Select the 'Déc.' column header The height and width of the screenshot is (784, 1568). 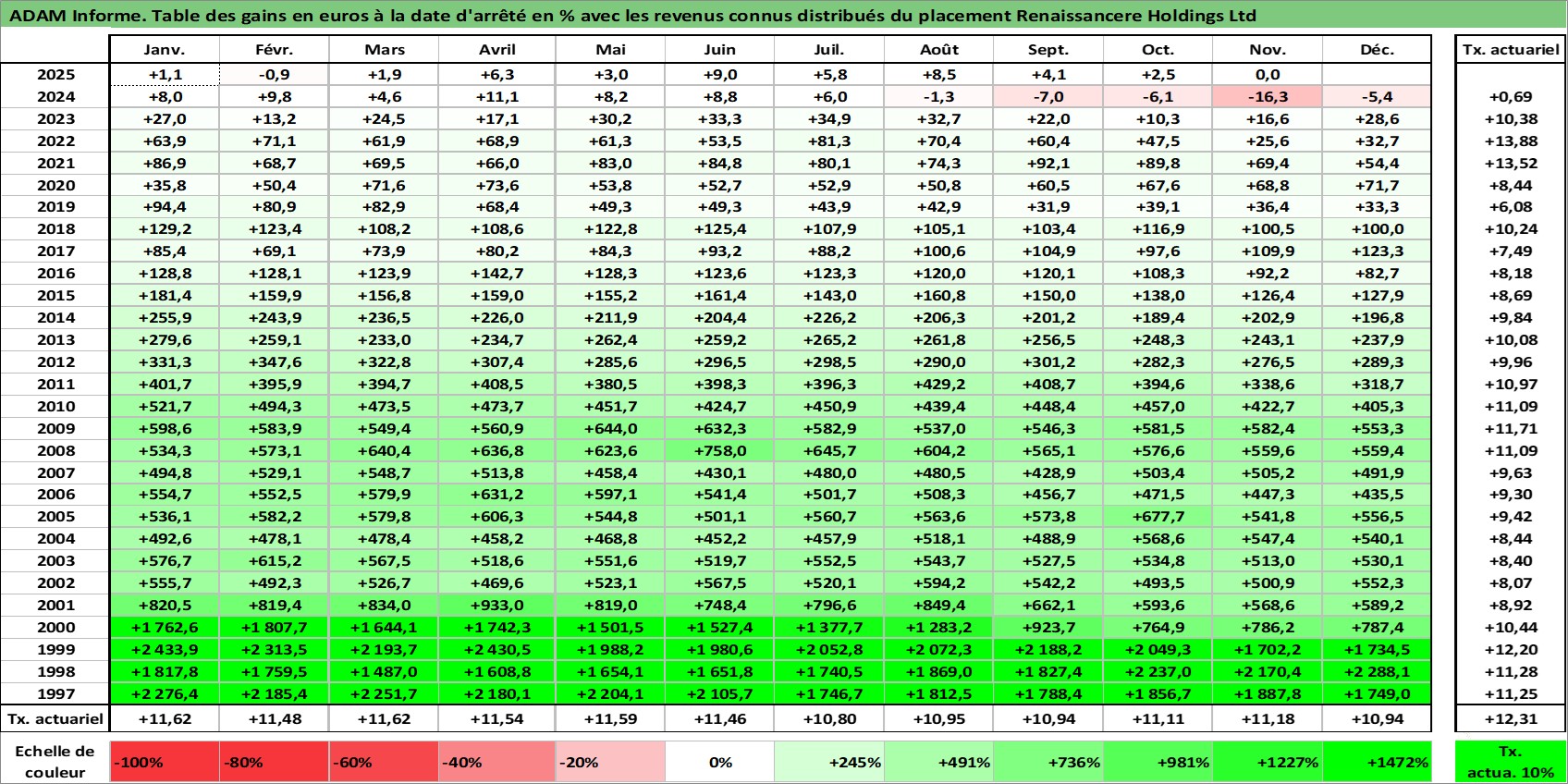[1377, 50]
